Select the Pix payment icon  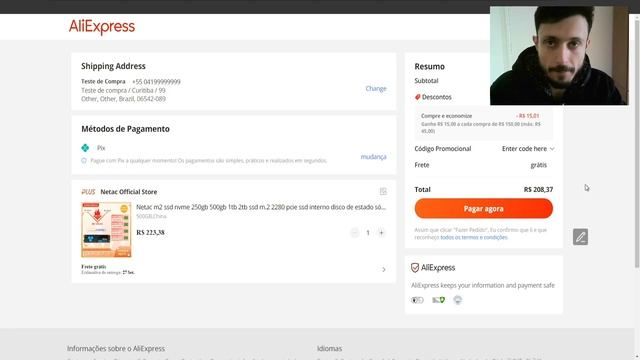pos(85,148)
